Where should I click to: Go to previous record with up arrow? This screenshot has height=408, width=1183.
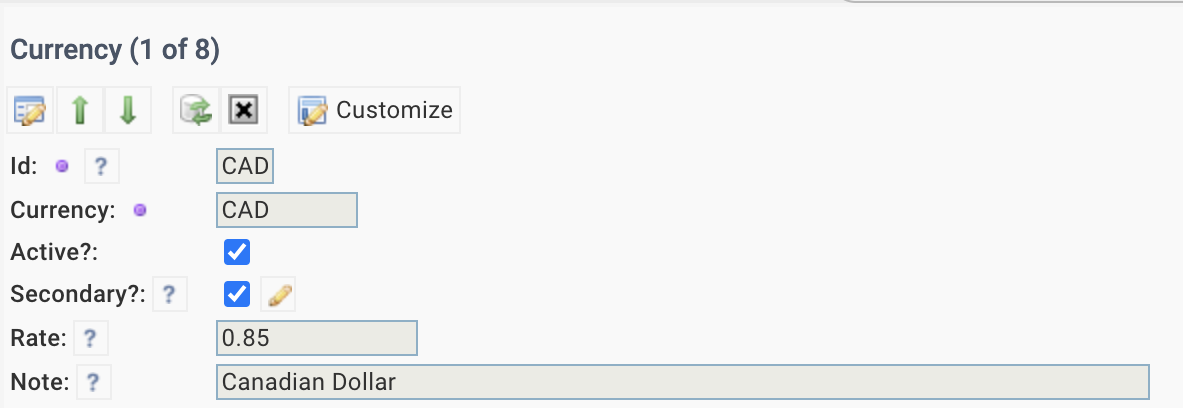[79, 110]
